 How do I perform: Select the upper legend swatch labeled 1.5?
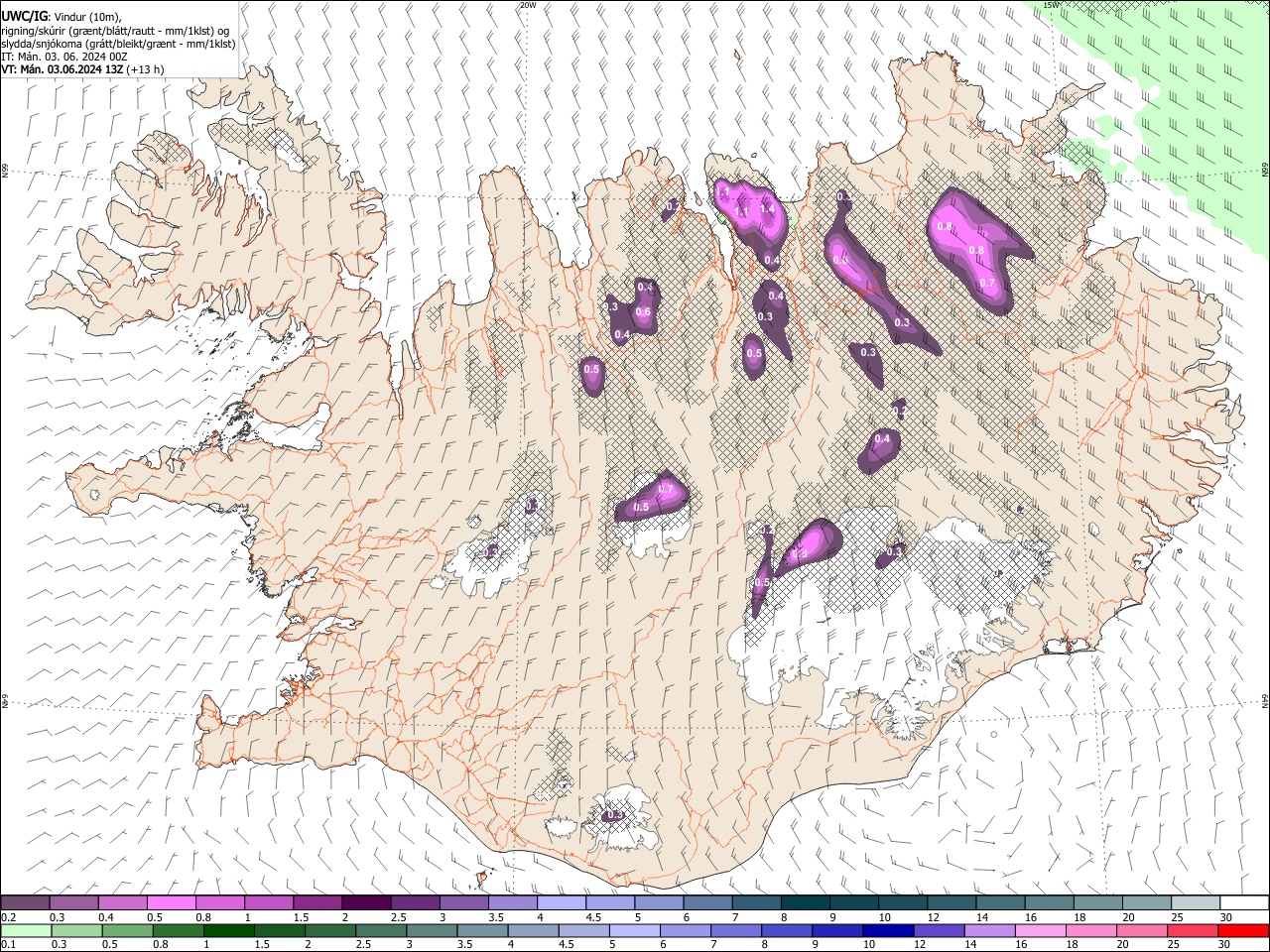tap(317, 902)
